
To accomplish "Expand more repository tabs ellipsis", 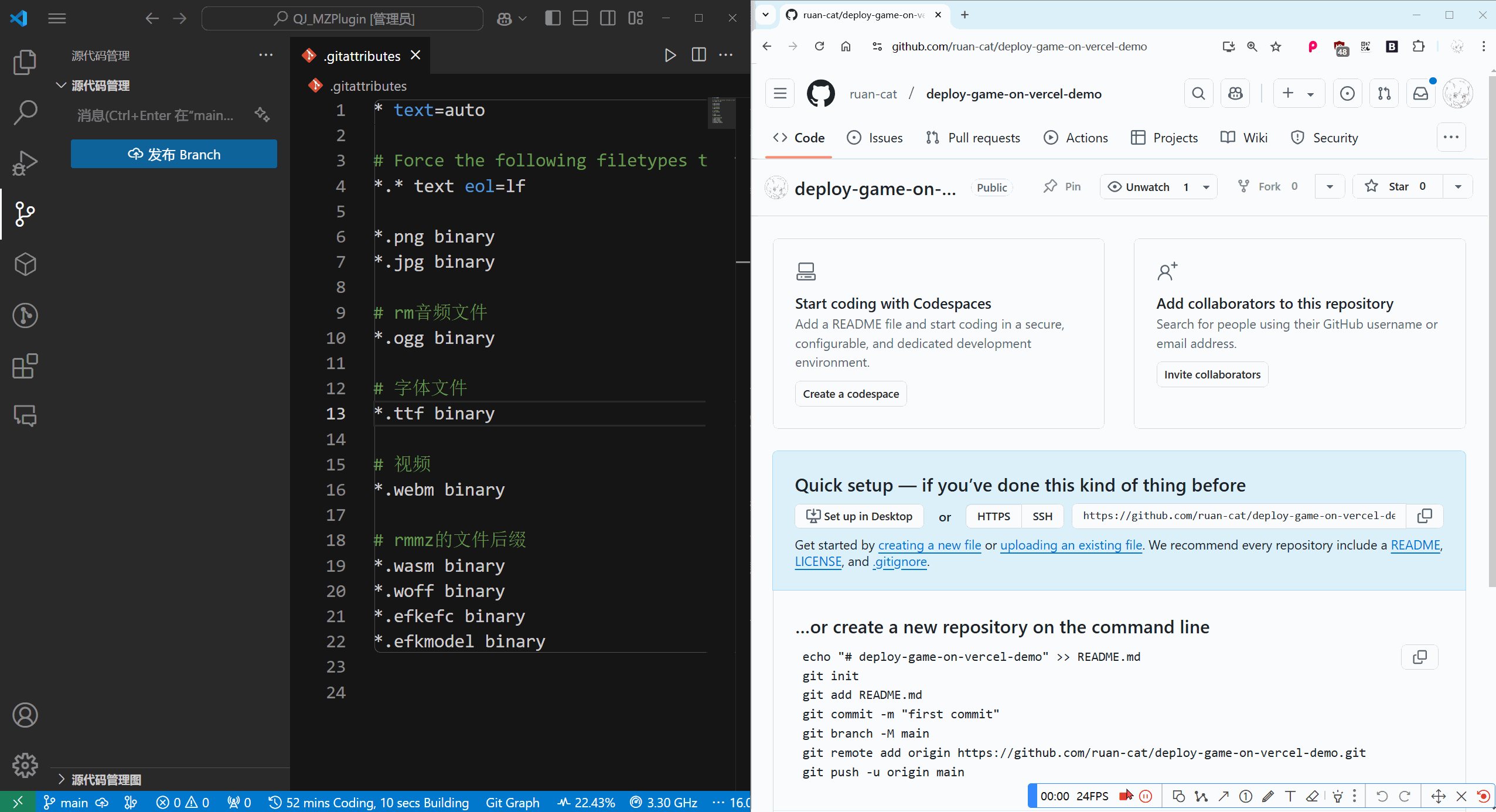I will tap(1451, 137).
